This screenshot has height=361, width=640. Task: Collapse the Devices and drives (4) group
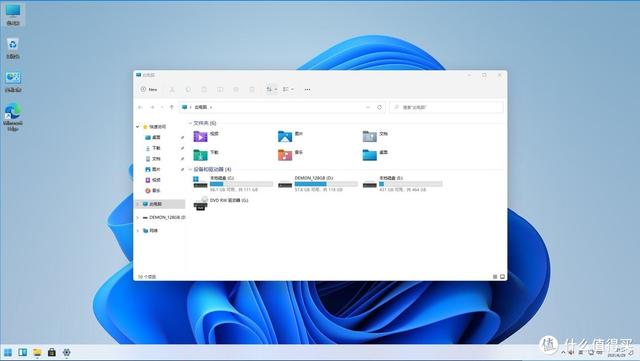[190, 169]
